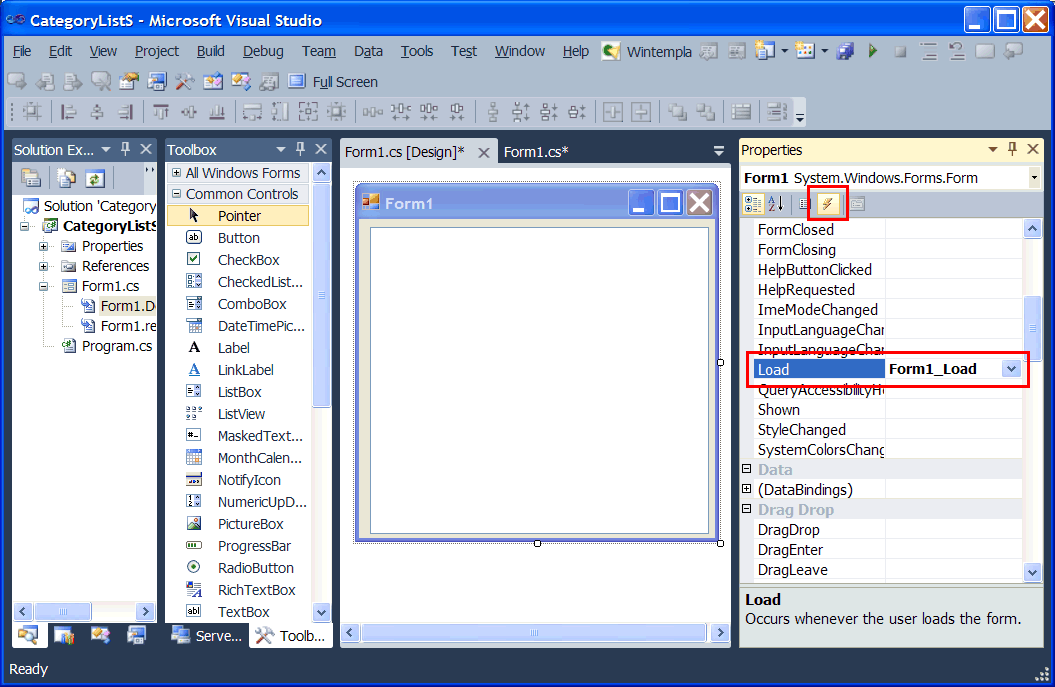Select the FormClosing event row

pyautogui.click(x=887, y=250)
